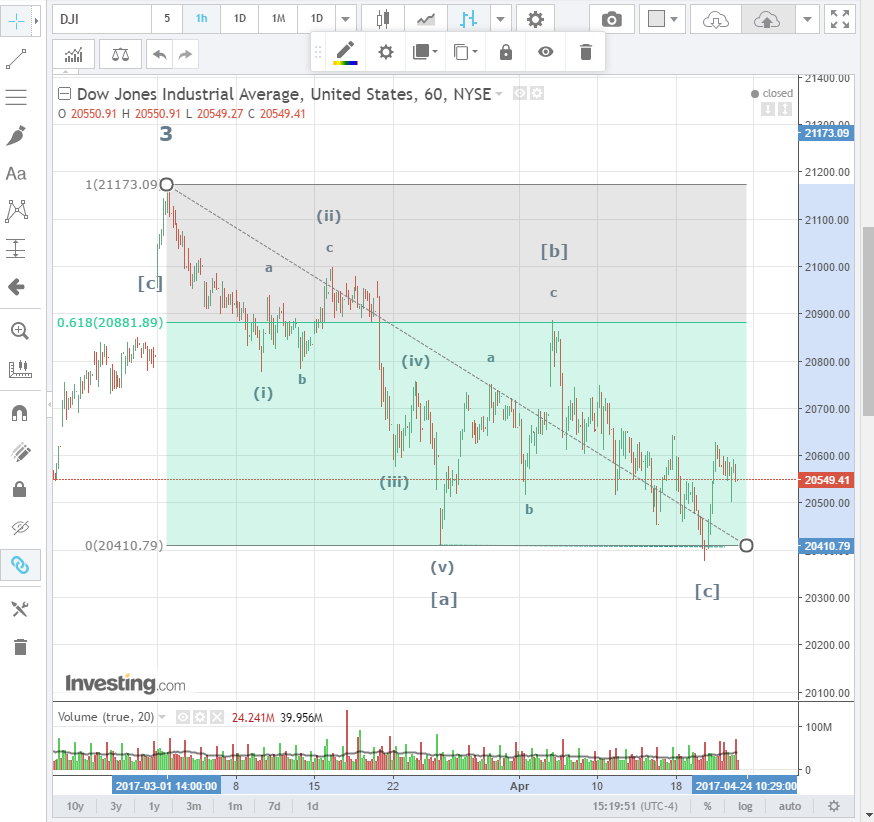
Task: Expand the Volume indicator dropdown arrow
Action: (162, 717)
